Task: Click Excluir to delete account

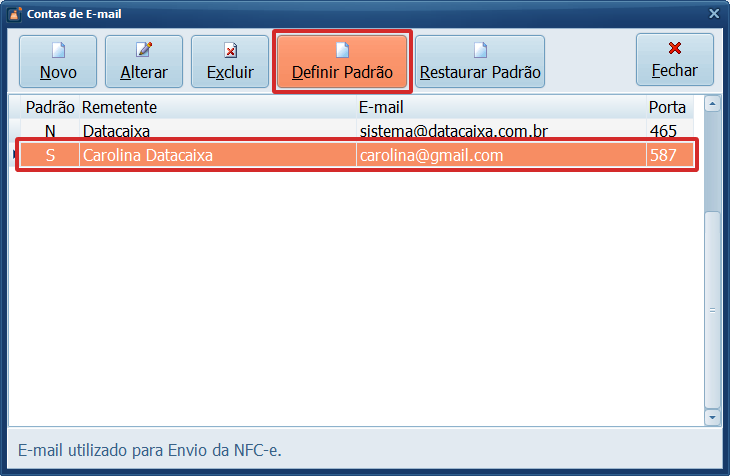Action: tap(230, 61)
